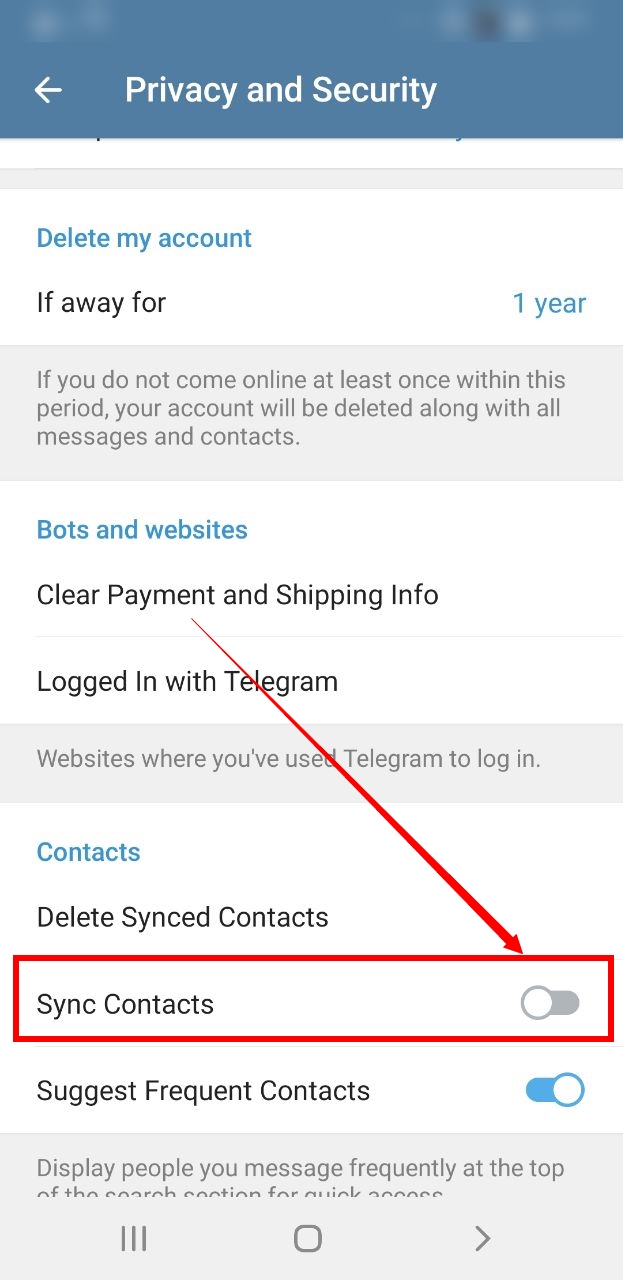Tap the Delete my account header
The width and height of the screenshot is (623, 1280).
[144, 238]
